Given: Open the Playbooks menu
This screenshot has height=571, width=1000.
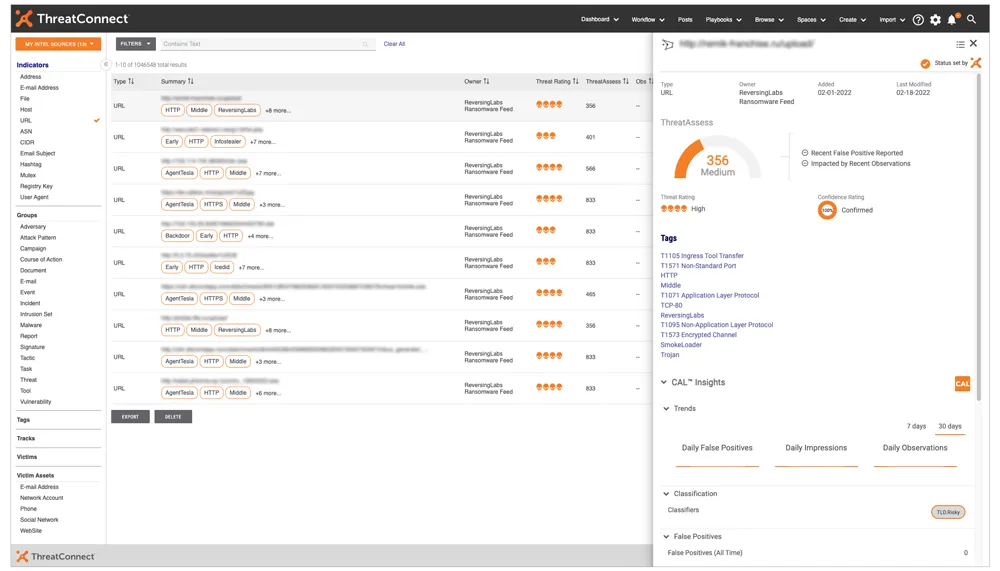Looking at the screenshot, I should point(723,20).
